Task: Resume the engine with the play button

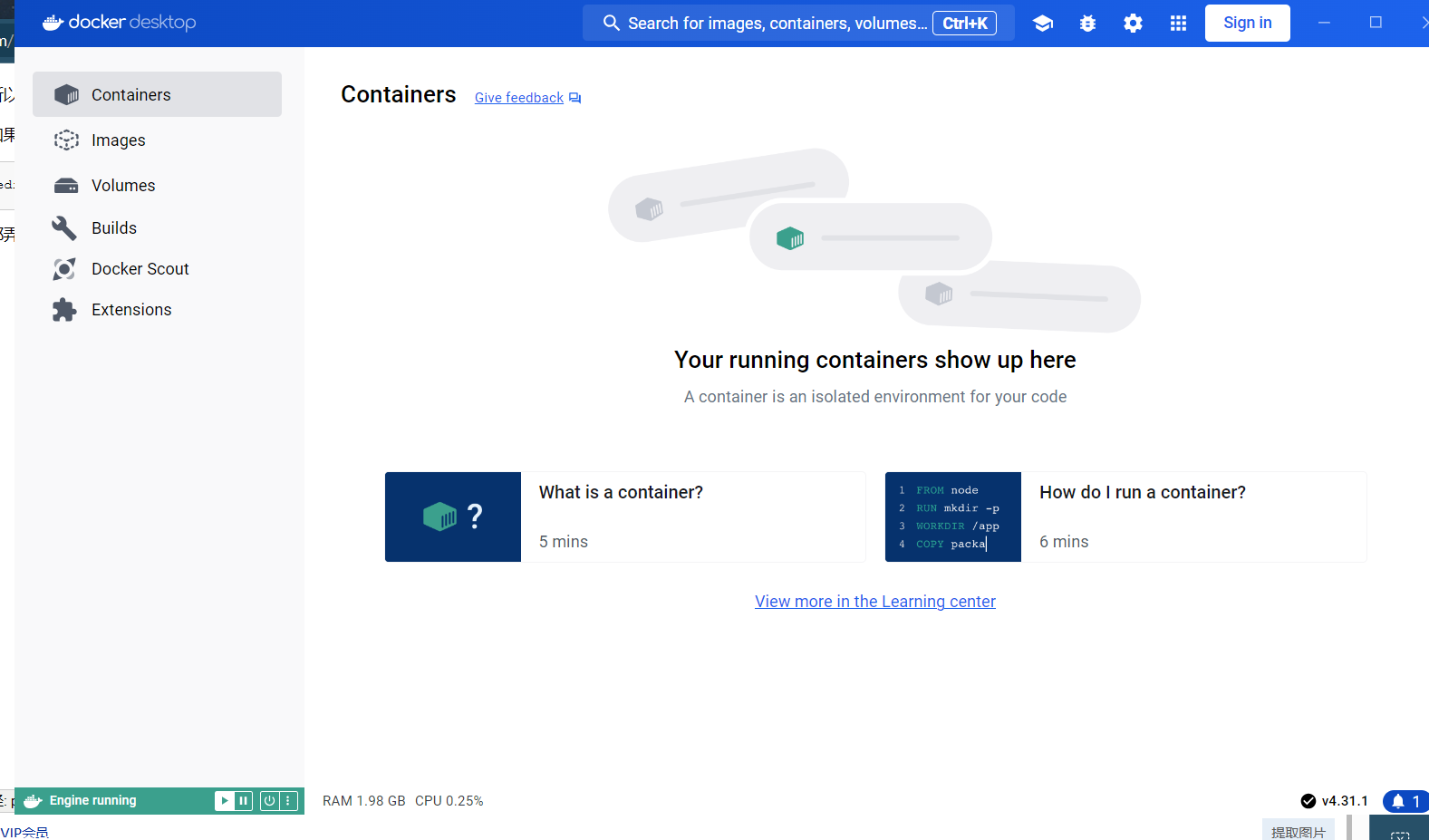Action: (224, 801)
